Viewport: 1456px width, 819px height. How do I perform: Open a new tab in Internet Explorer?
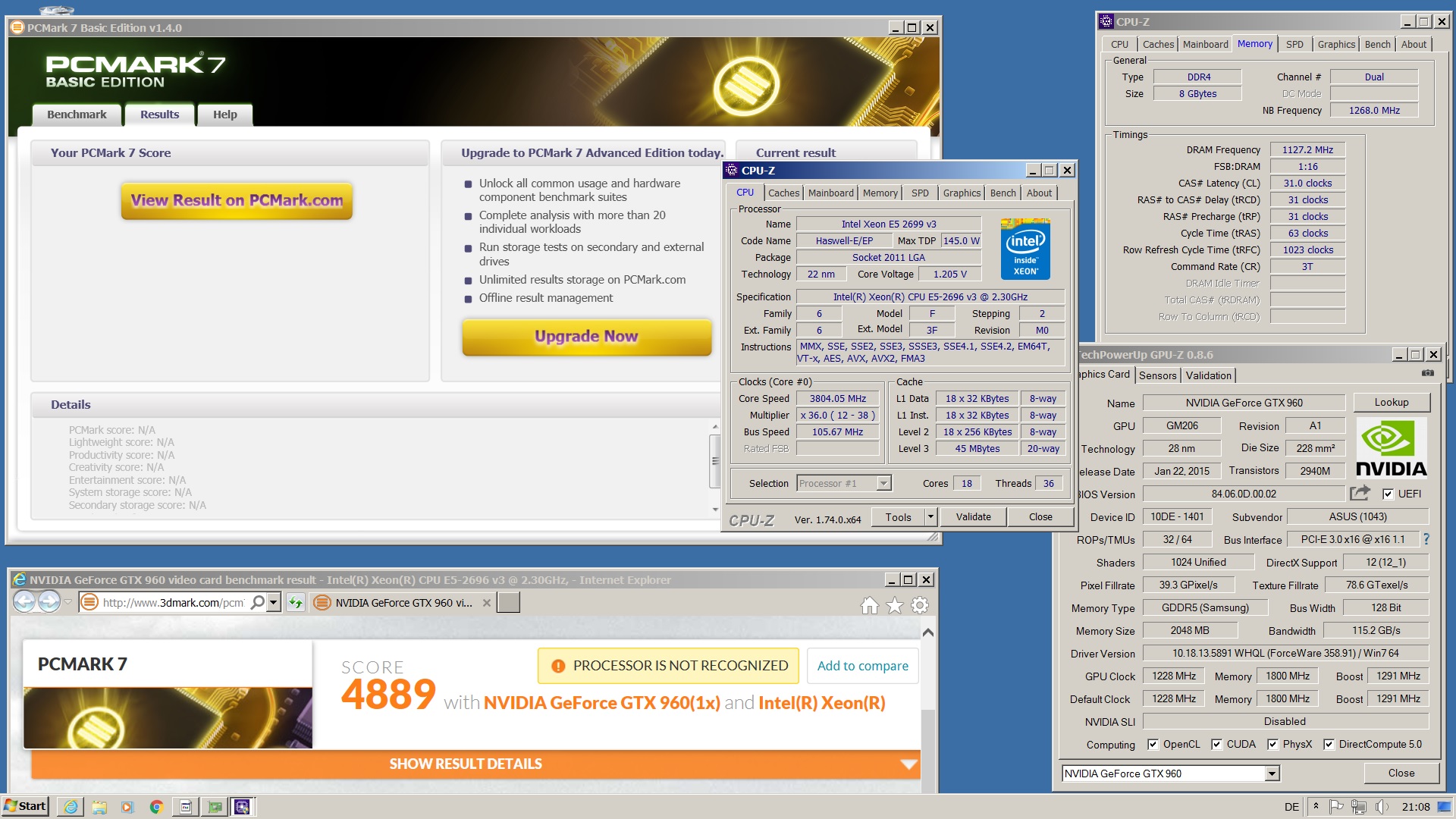[x=508, y=603]
